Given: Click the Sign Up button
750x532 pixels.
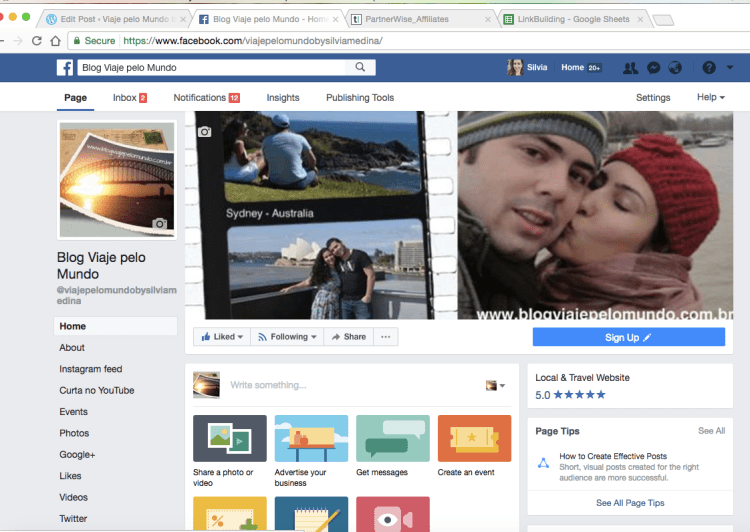Looking at the screenshot, I should 629,337.
